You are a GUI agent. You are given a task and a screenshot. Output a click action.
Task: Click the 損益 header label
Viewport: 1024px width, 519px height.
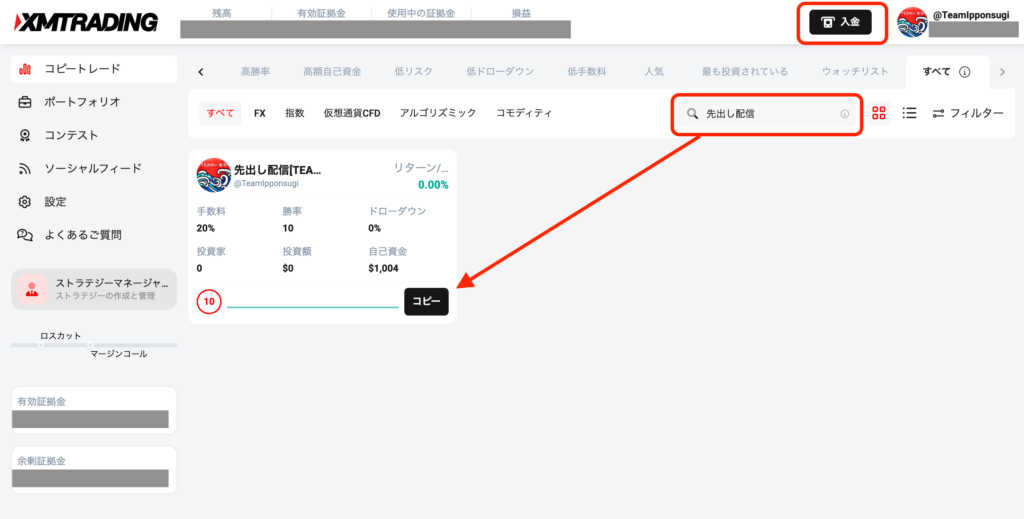(x=521, y=12)
